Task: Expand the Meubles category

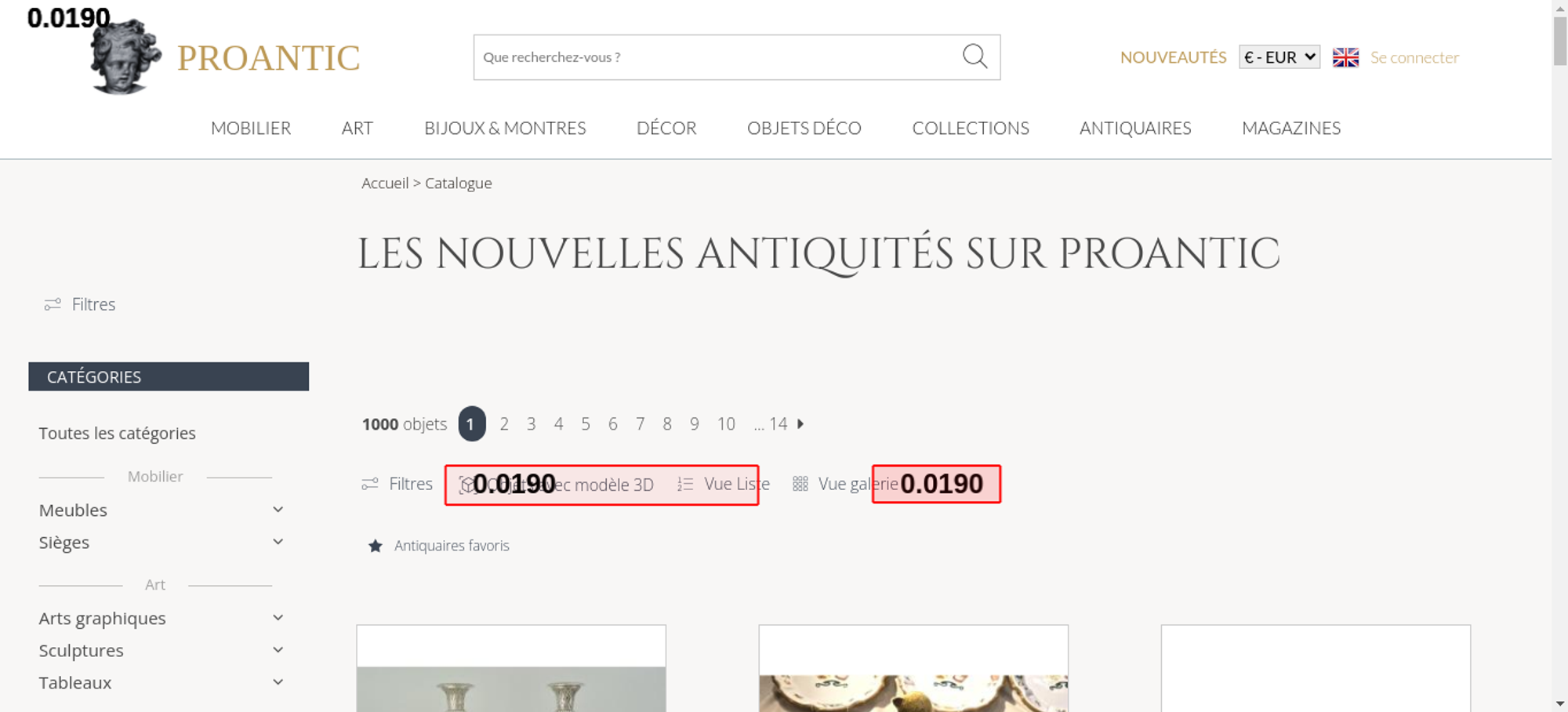Action: 278,510
